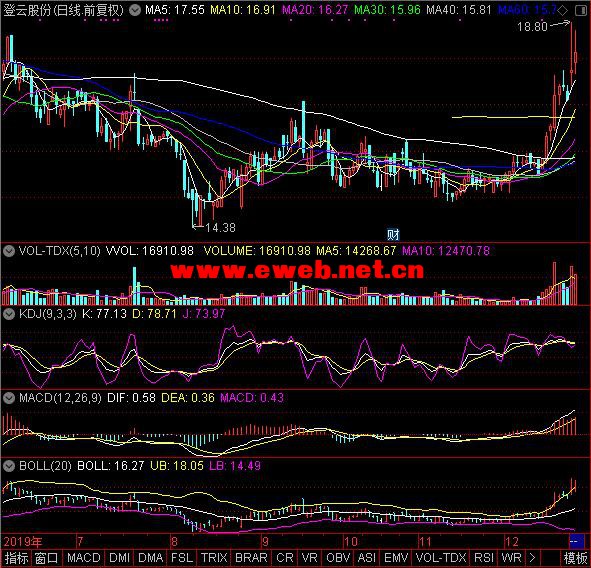Switch to the MACD indicator tab
Screen dimensions: 591x568
point(84,558)
